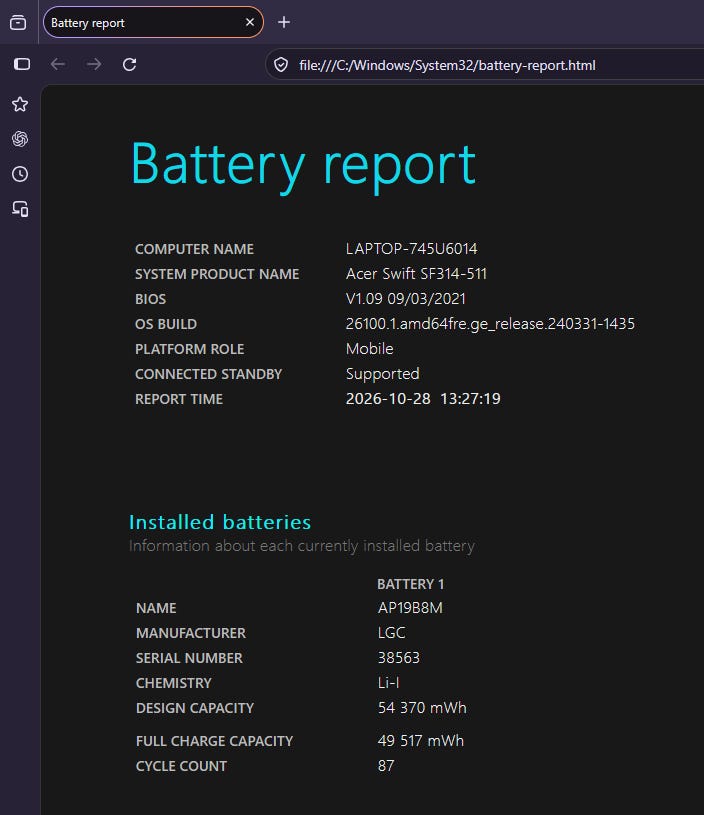Select report time 2026-10-28 13:27:19
The height and width of the screenshot is (815, 704).
423,399
